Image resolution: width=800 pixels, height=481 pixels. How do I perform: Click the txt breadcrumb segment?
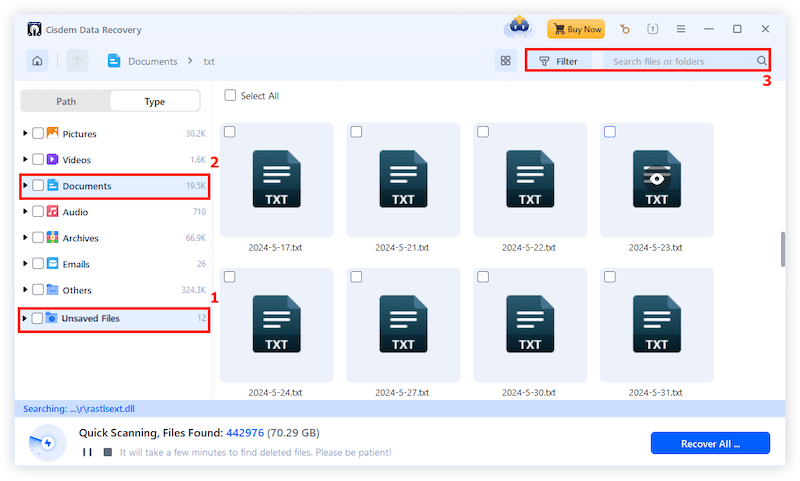pos(209,62)
